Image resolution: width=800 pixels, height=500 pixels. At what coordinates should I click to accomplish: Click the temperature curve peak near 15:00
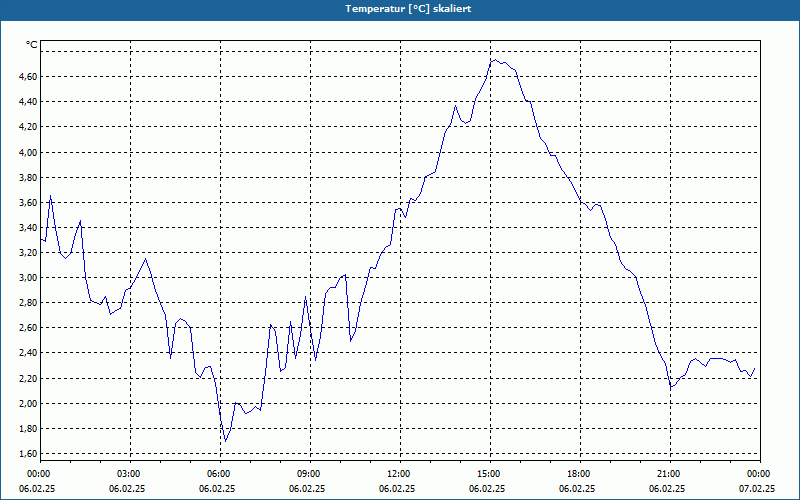pyautogui.click(x=495, y=60)
